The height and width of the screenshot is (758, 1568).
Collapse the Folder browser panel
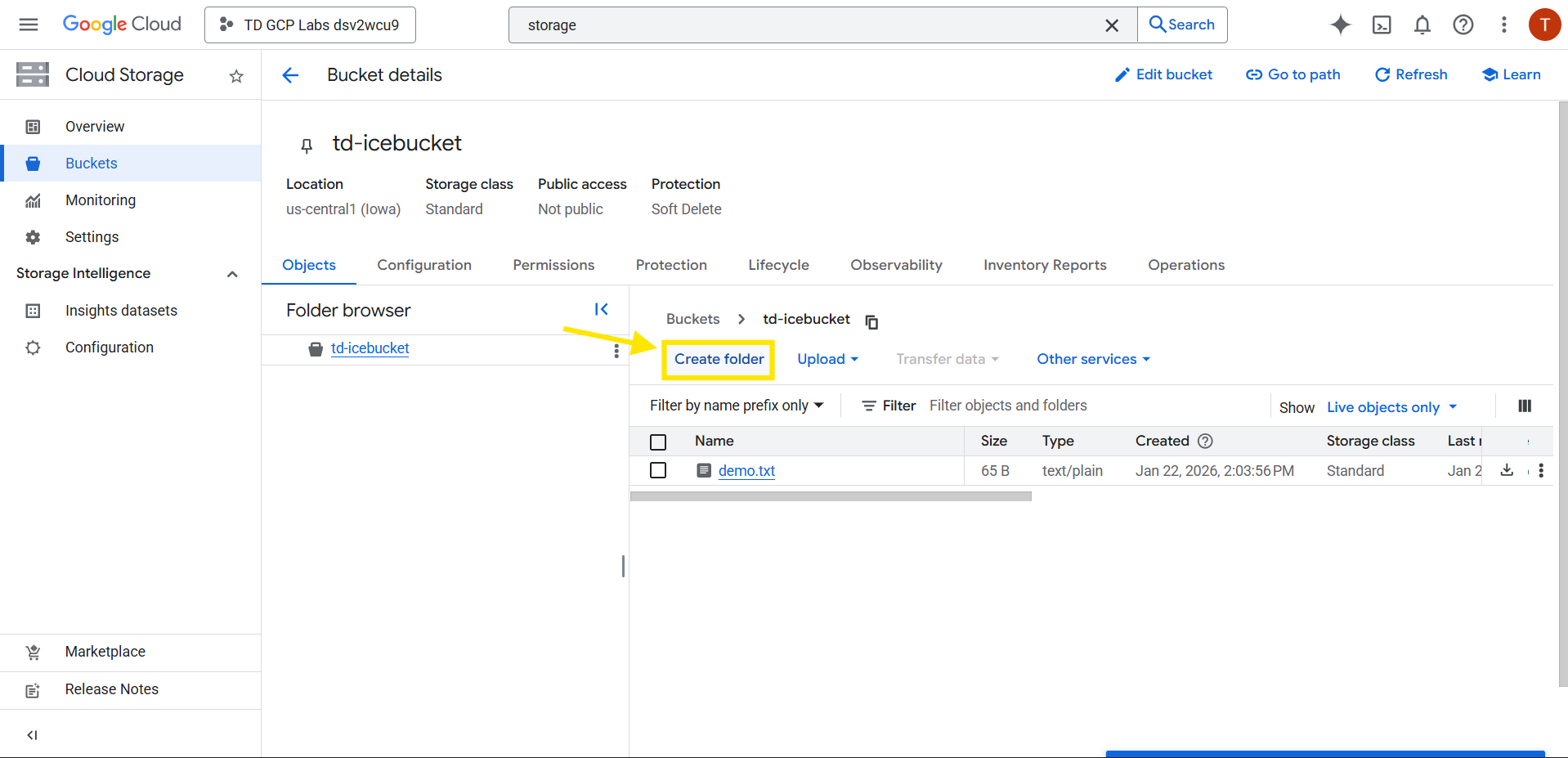point(601,309)
